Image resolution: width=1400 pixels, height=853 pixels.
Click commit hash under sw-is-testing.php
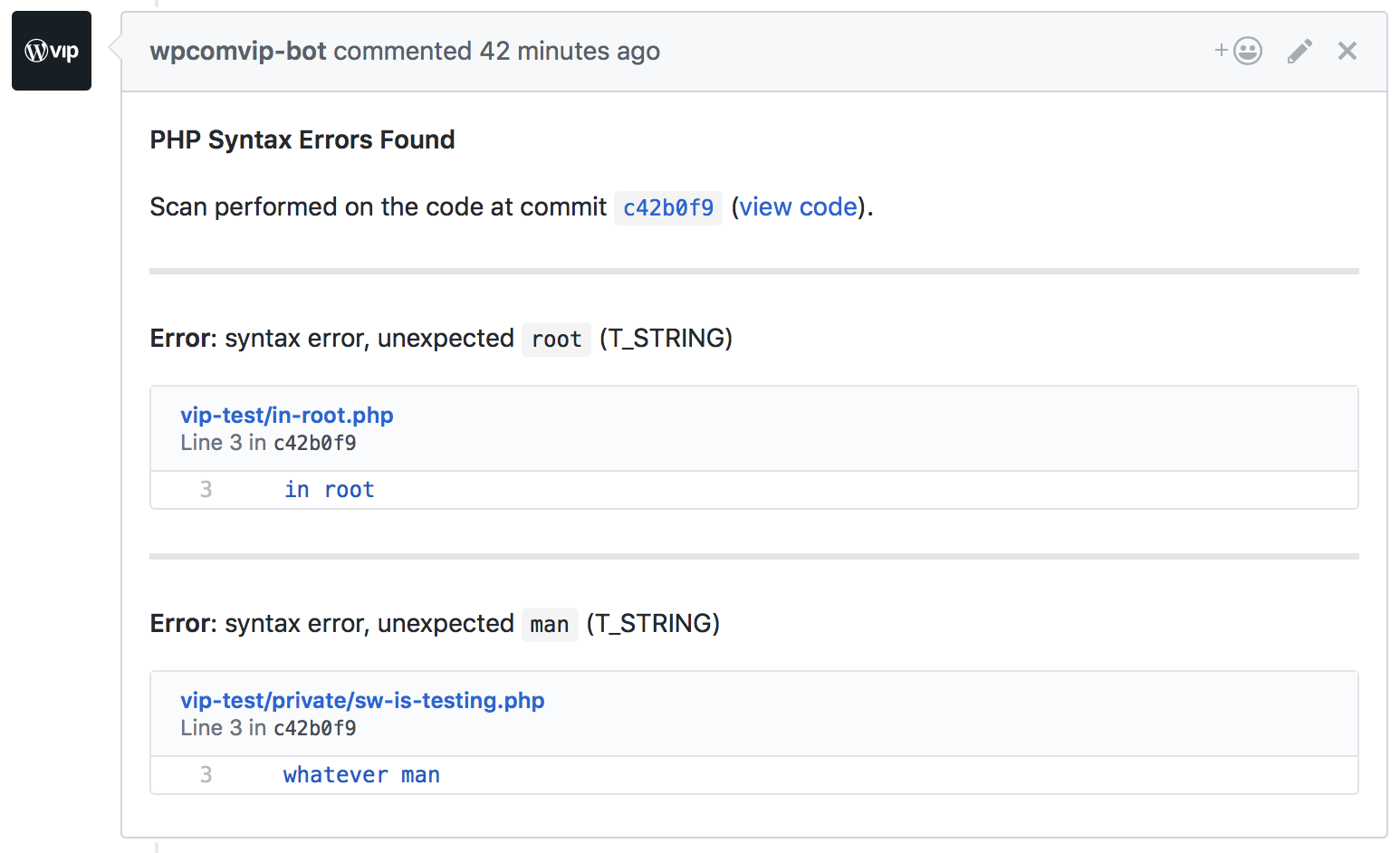click(x=315, y=729)
